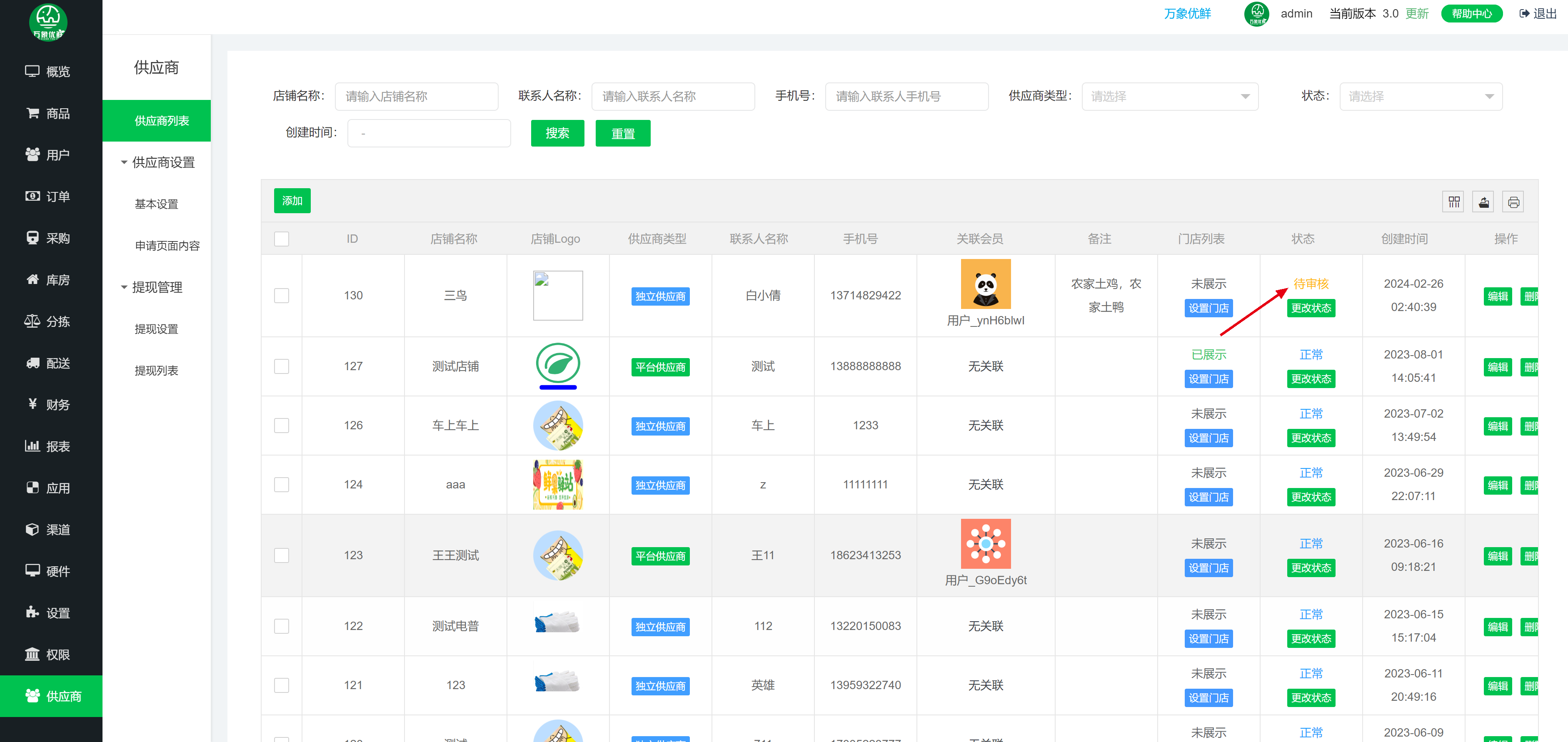Click the print table icon
Screen dimensions: 1568x742
click(1513, 202)
